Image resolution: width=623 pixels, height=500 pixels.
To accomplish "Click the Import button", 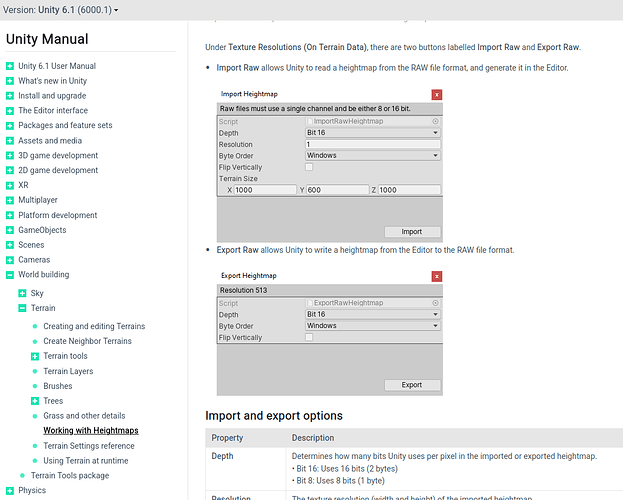I will click(412, 232).
